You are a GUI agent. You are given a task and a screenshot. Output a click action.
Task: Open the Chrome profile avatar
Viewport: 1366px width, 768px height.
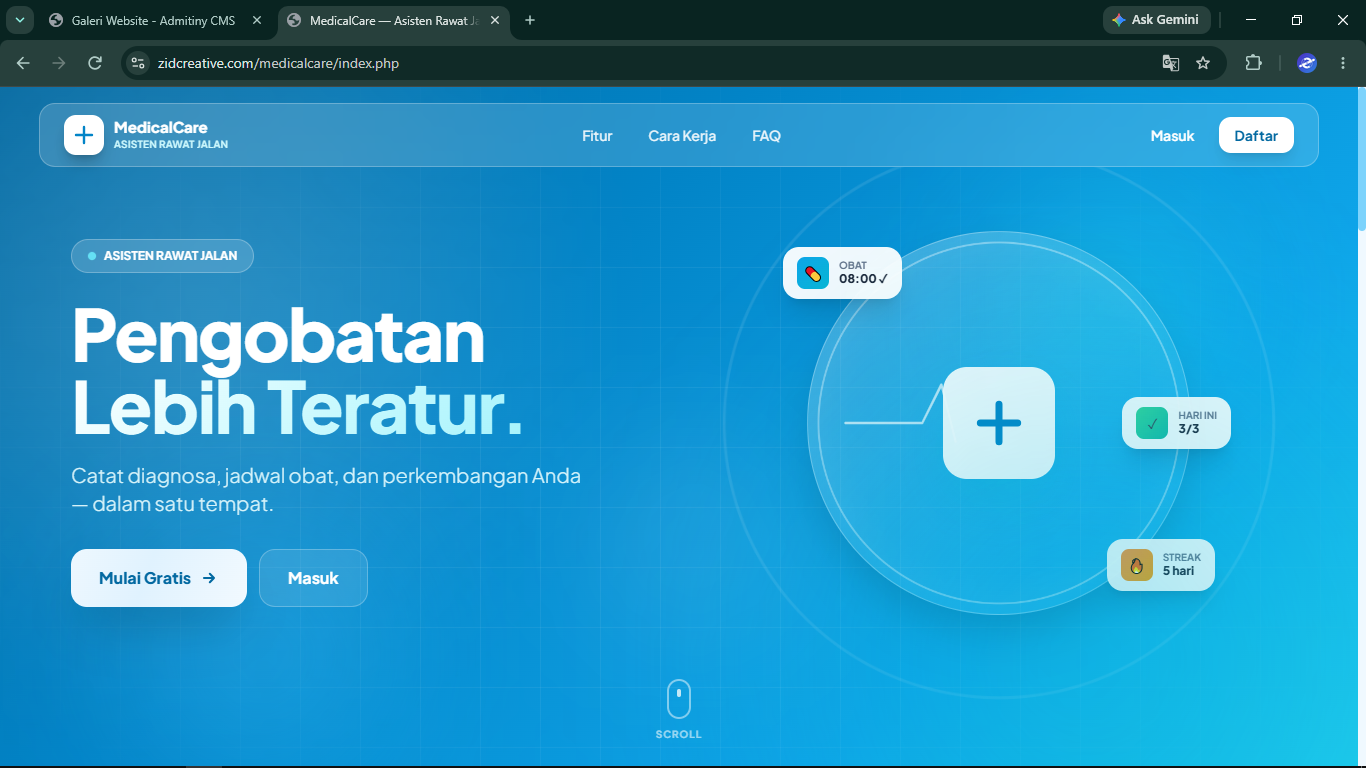coord(1307,63)
